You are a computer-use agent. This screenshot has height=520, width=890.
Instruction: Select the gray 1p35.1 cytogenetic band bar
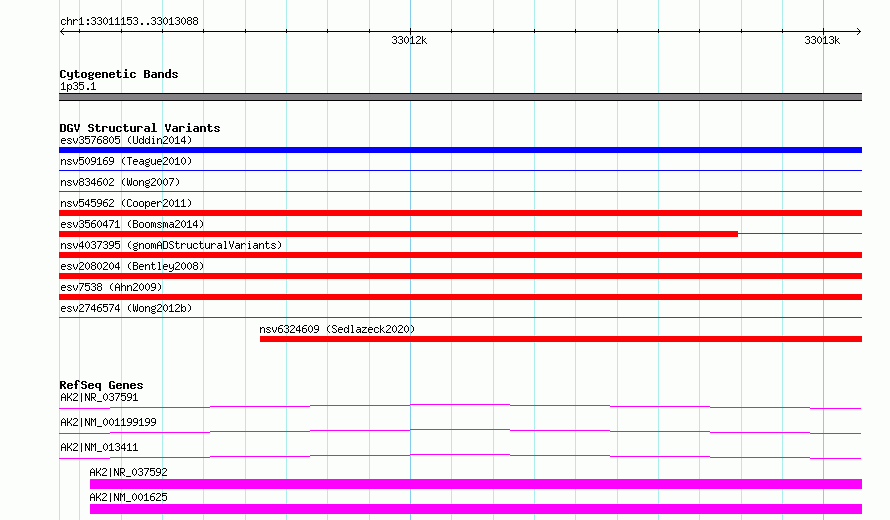[460, 97]
